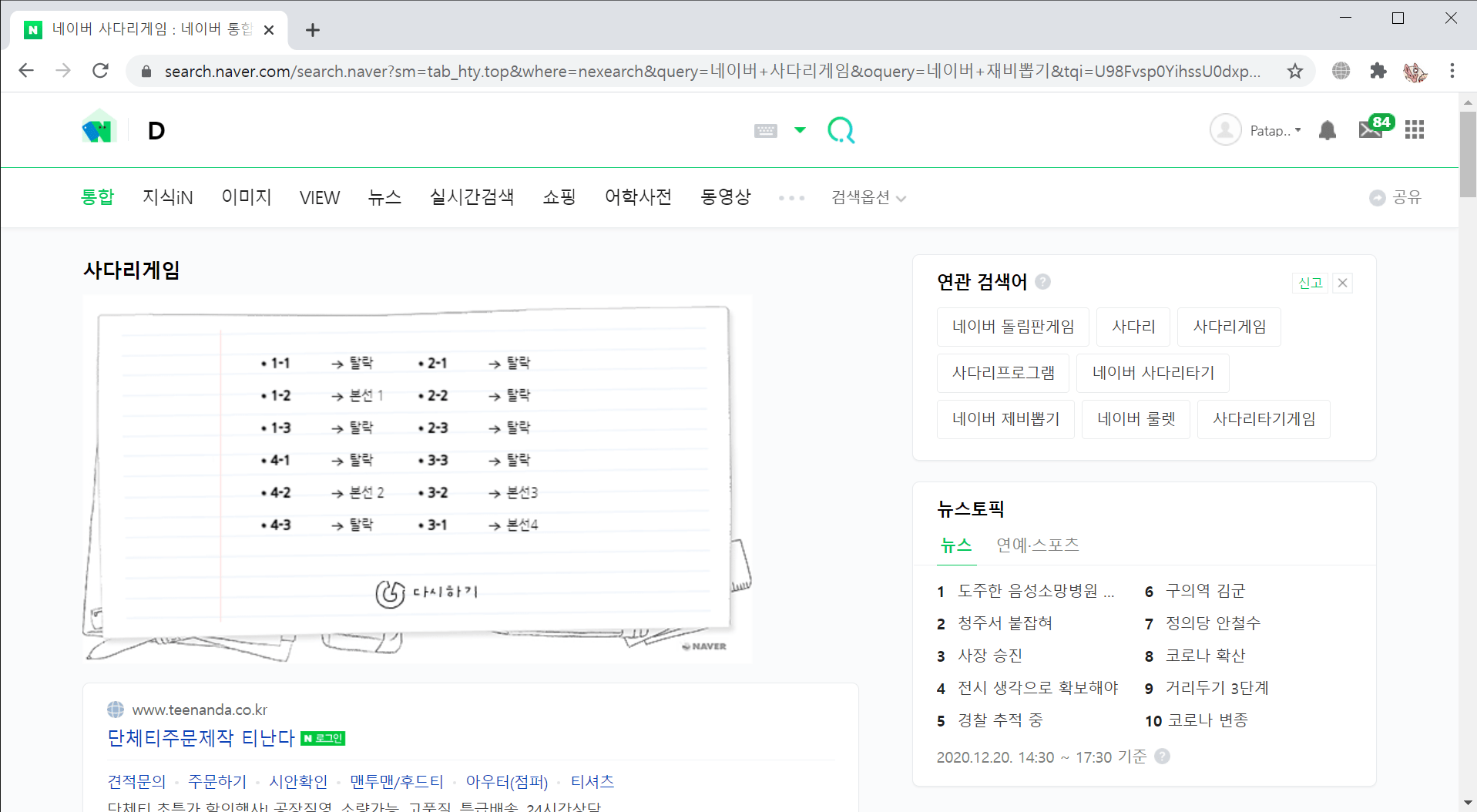Viewport: 1477px width, 812px height.
Task: Click the 맨투맨/후드티 sublink
Action: [x=397, y=781]
